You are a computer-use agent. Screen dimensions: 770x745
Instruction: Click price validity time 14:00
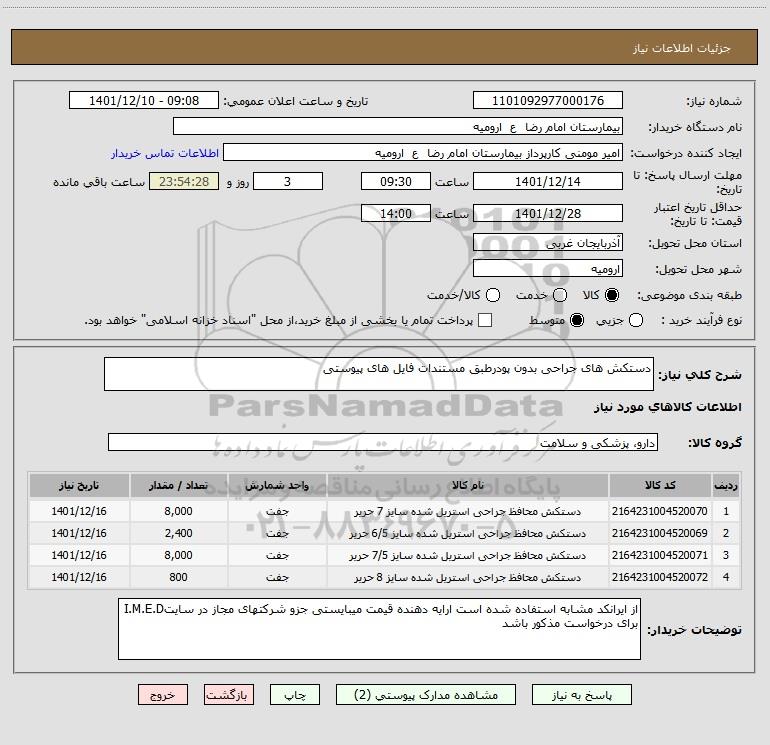pyautogui.click(x=396, y=213)
